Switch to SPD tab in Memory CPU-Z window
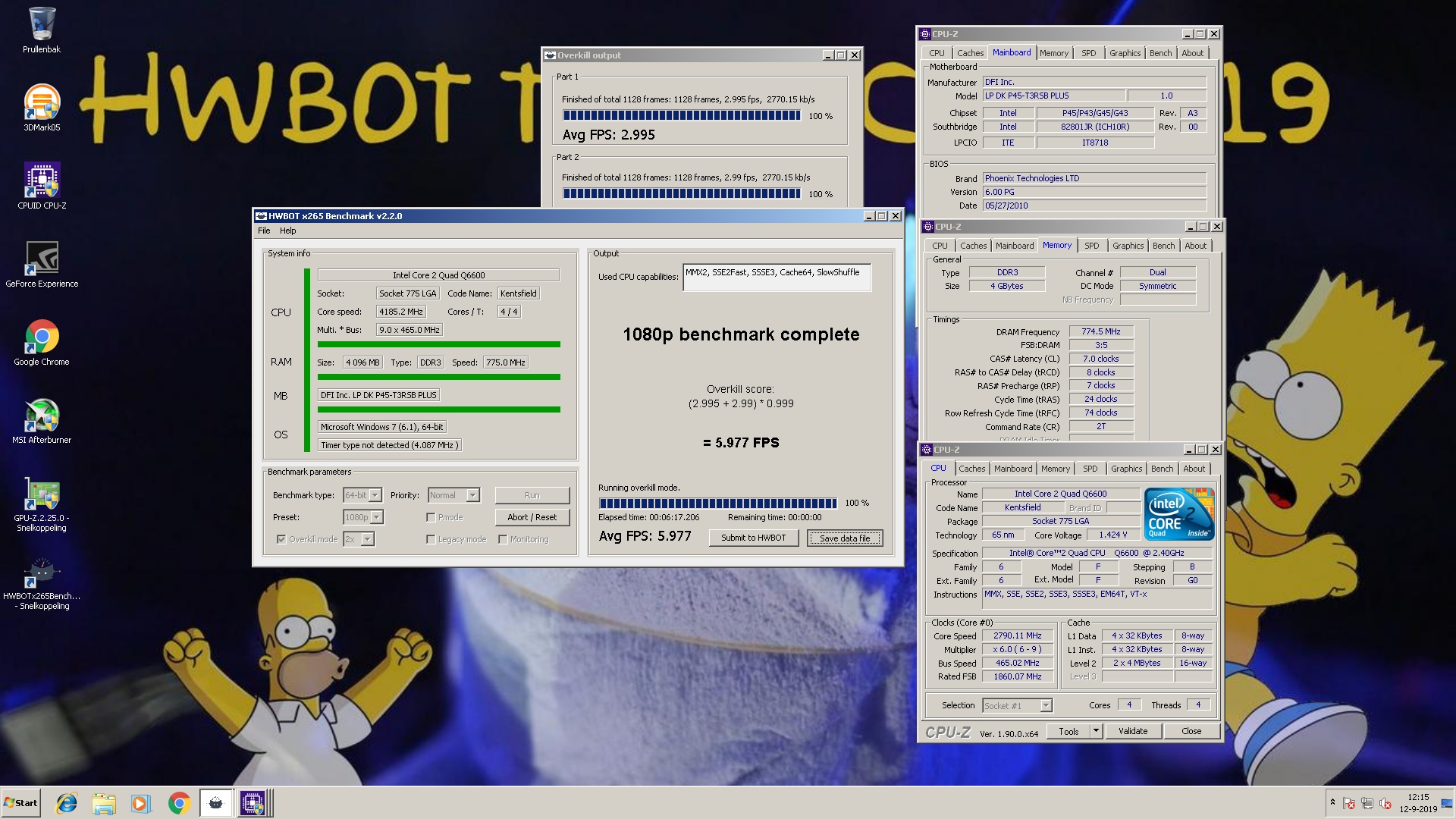Screen dimensions: 1456x819 1091,246
